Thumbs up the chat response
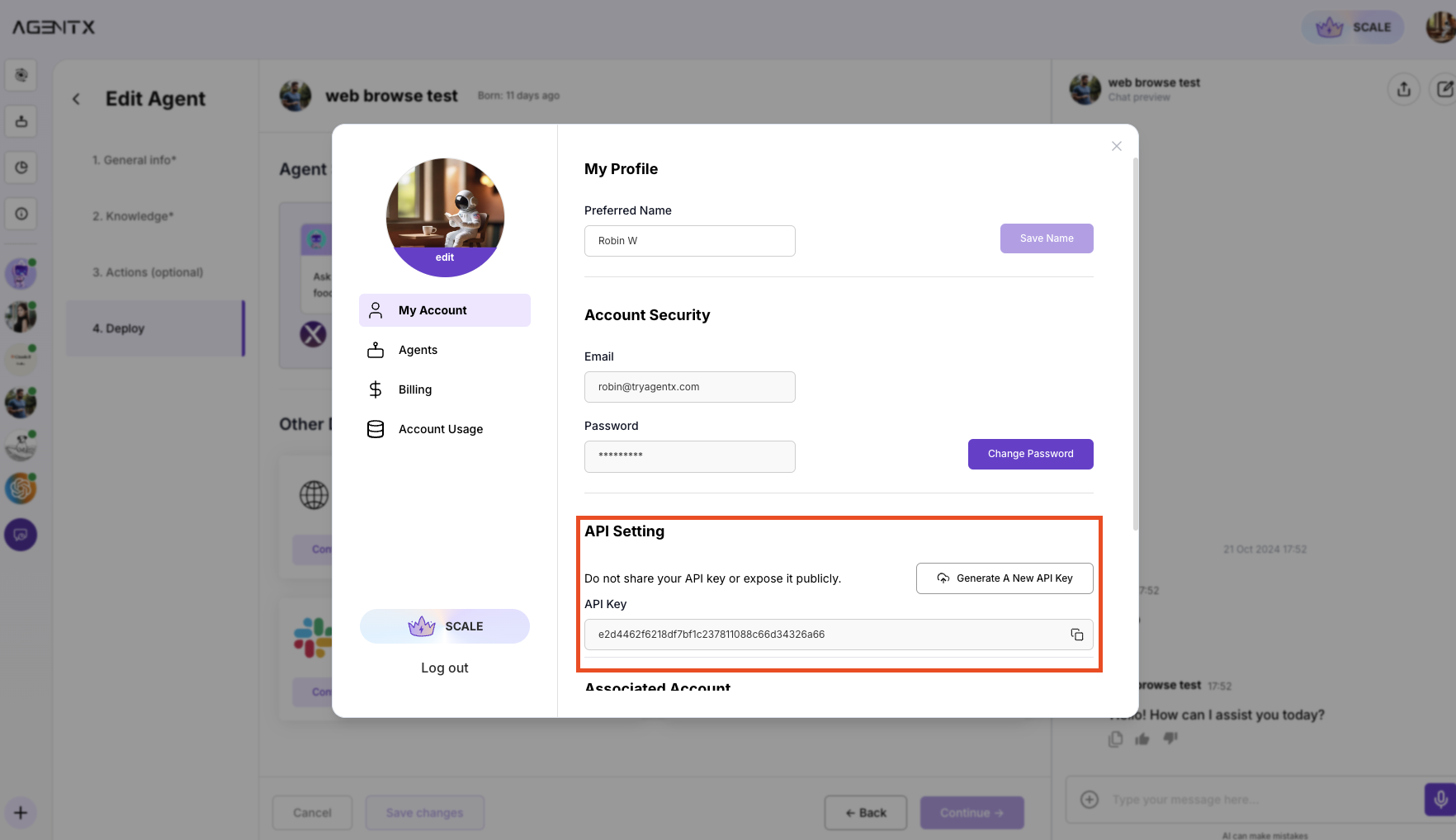 pos(1142,739)
